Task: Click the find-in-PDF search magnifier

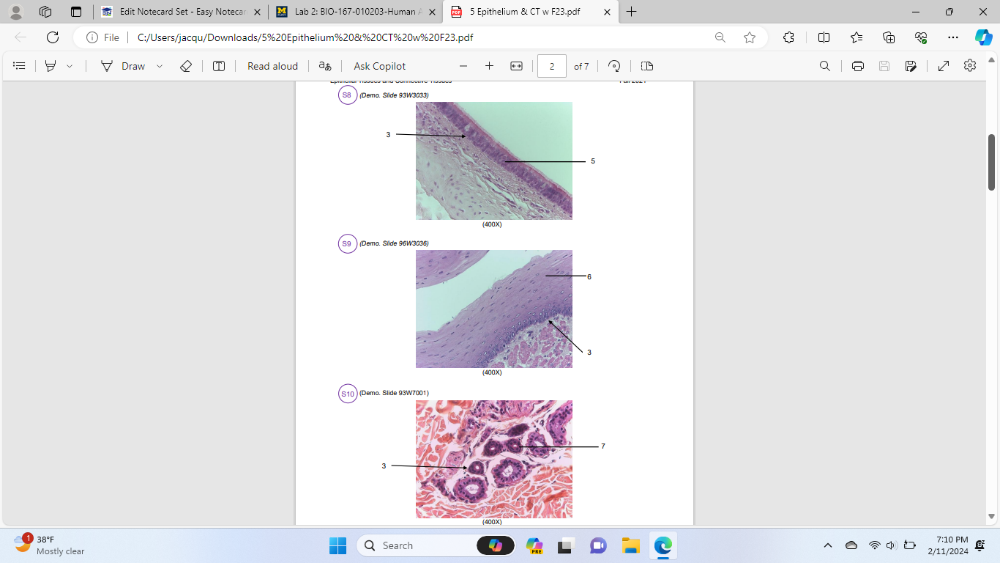Action: (824, 66)
